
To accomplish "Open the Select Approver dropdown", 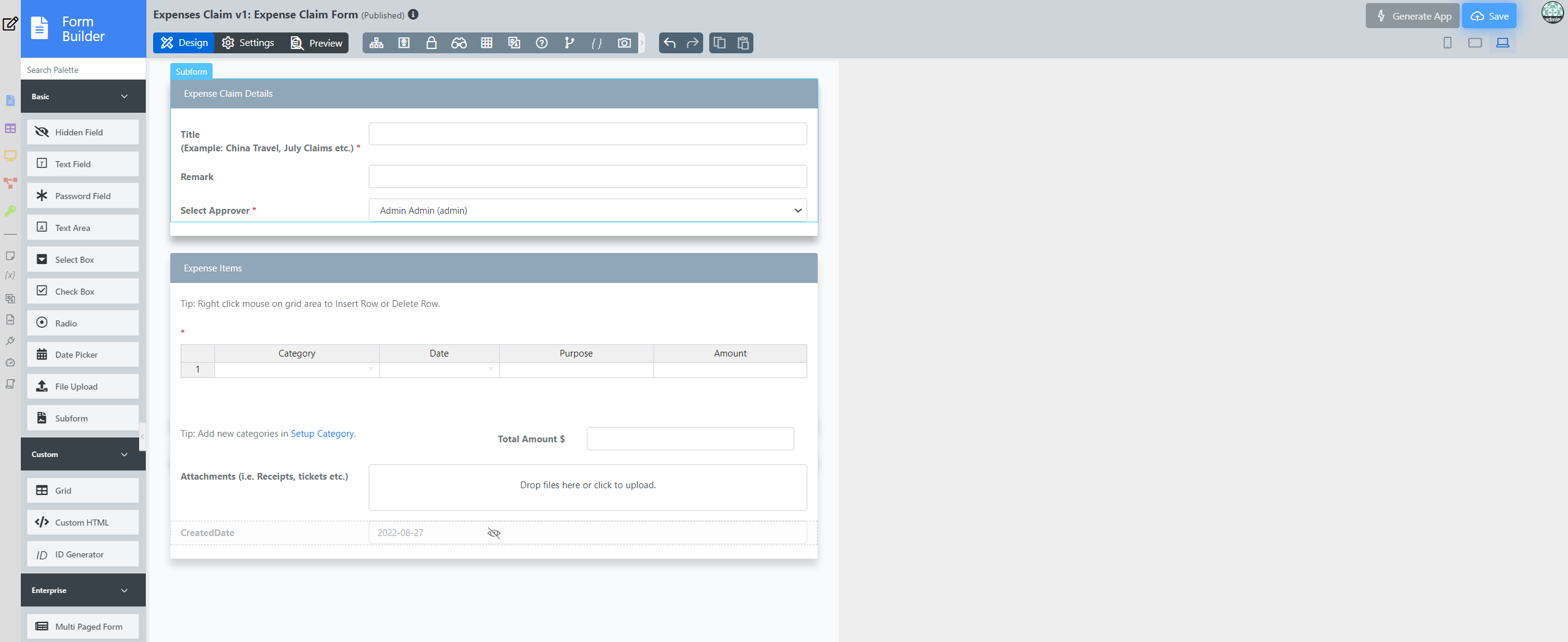I will [x=587, y=210].
